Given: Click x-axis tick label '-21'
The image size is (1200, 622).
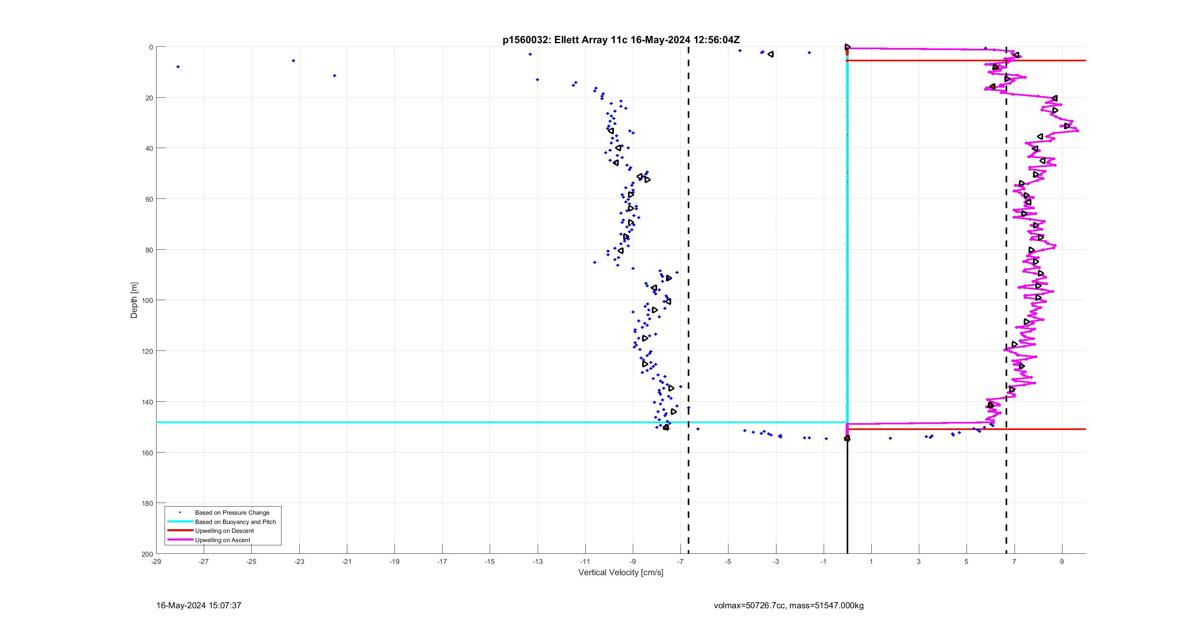Looking at the screenshot, I should [x=347, y=561].
